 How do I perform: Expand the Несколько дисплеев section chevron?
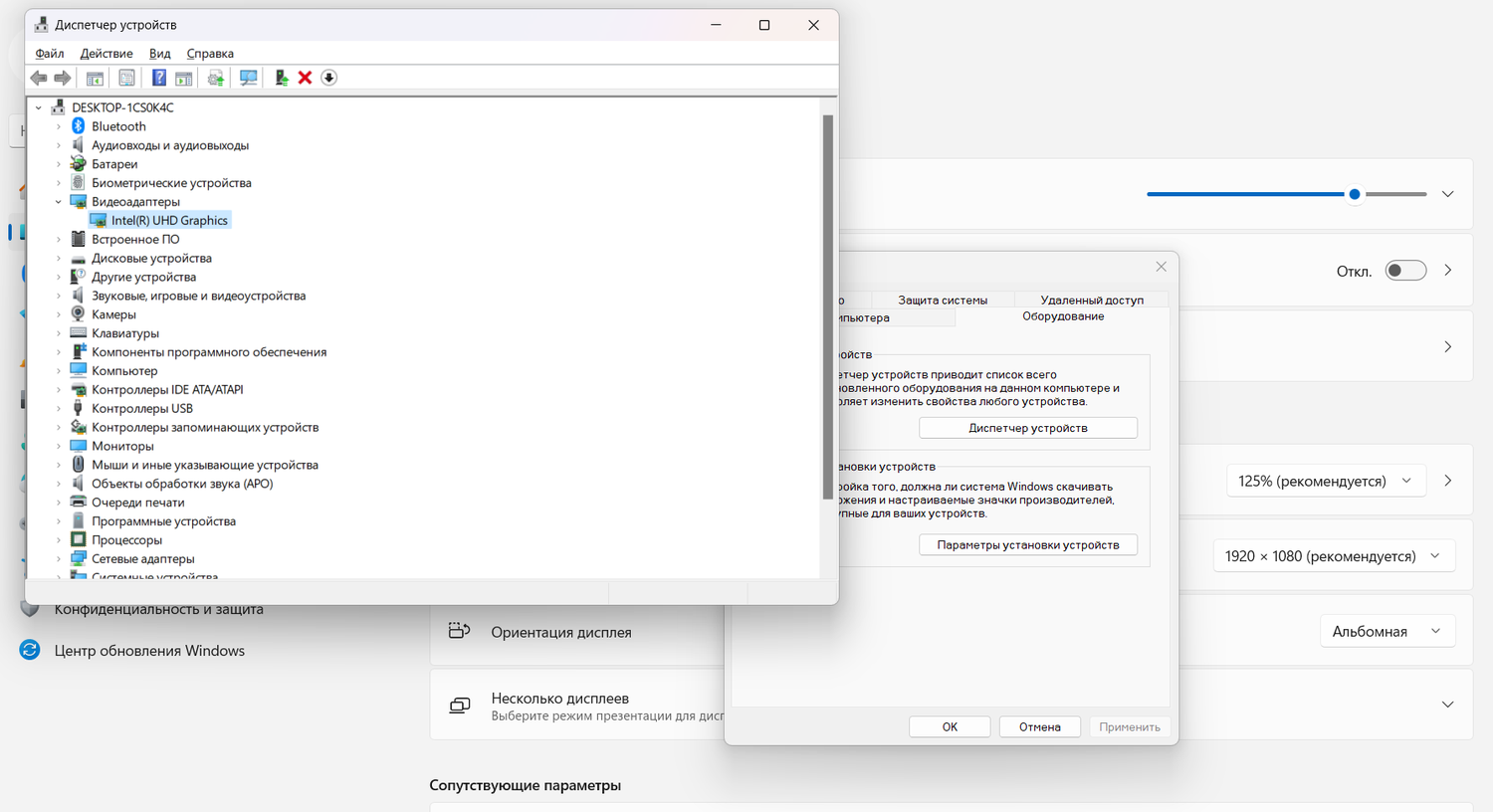1447,705
